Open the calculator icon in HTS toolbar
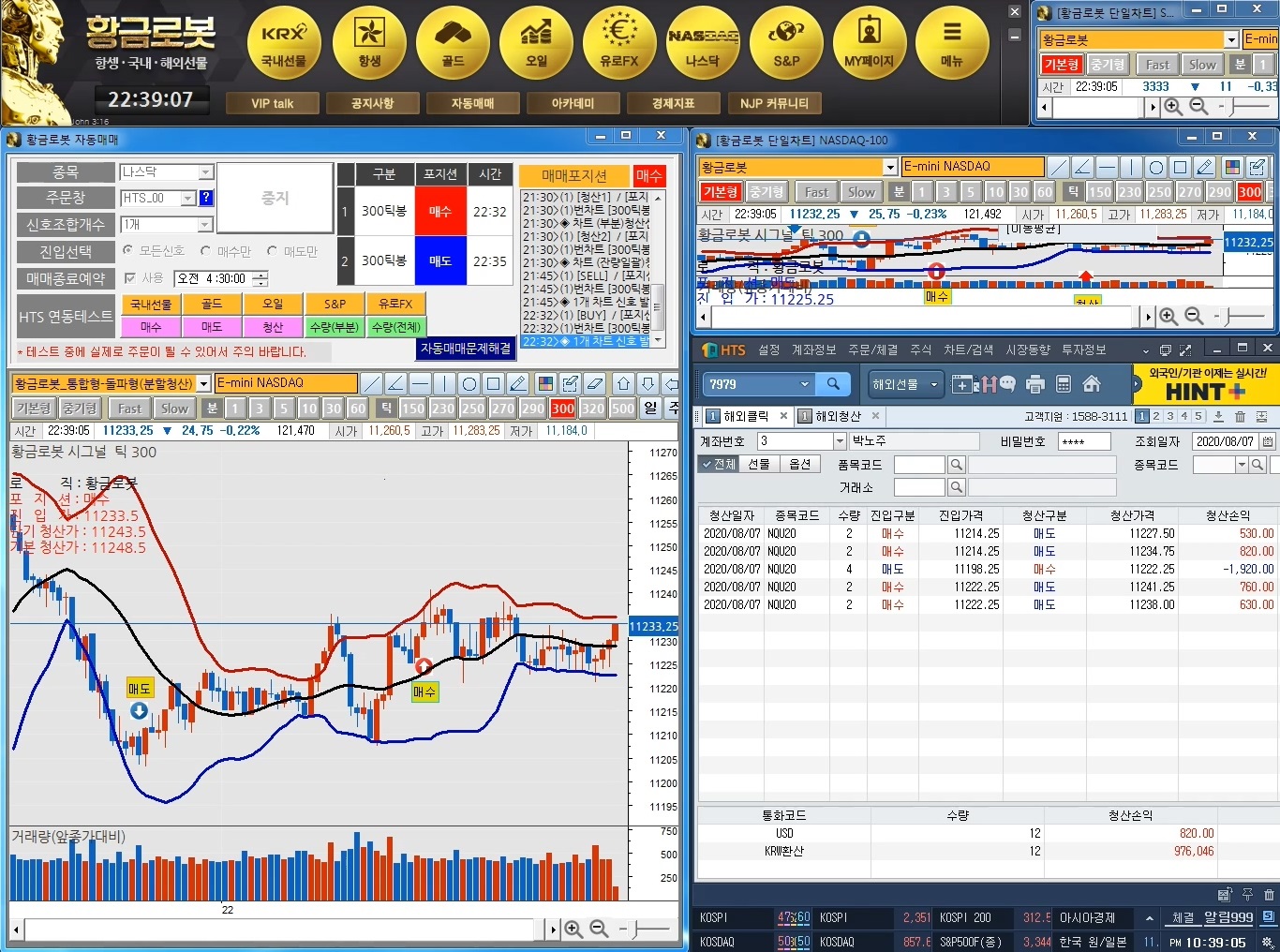1280x952 pixels. tap(1064, 383)
